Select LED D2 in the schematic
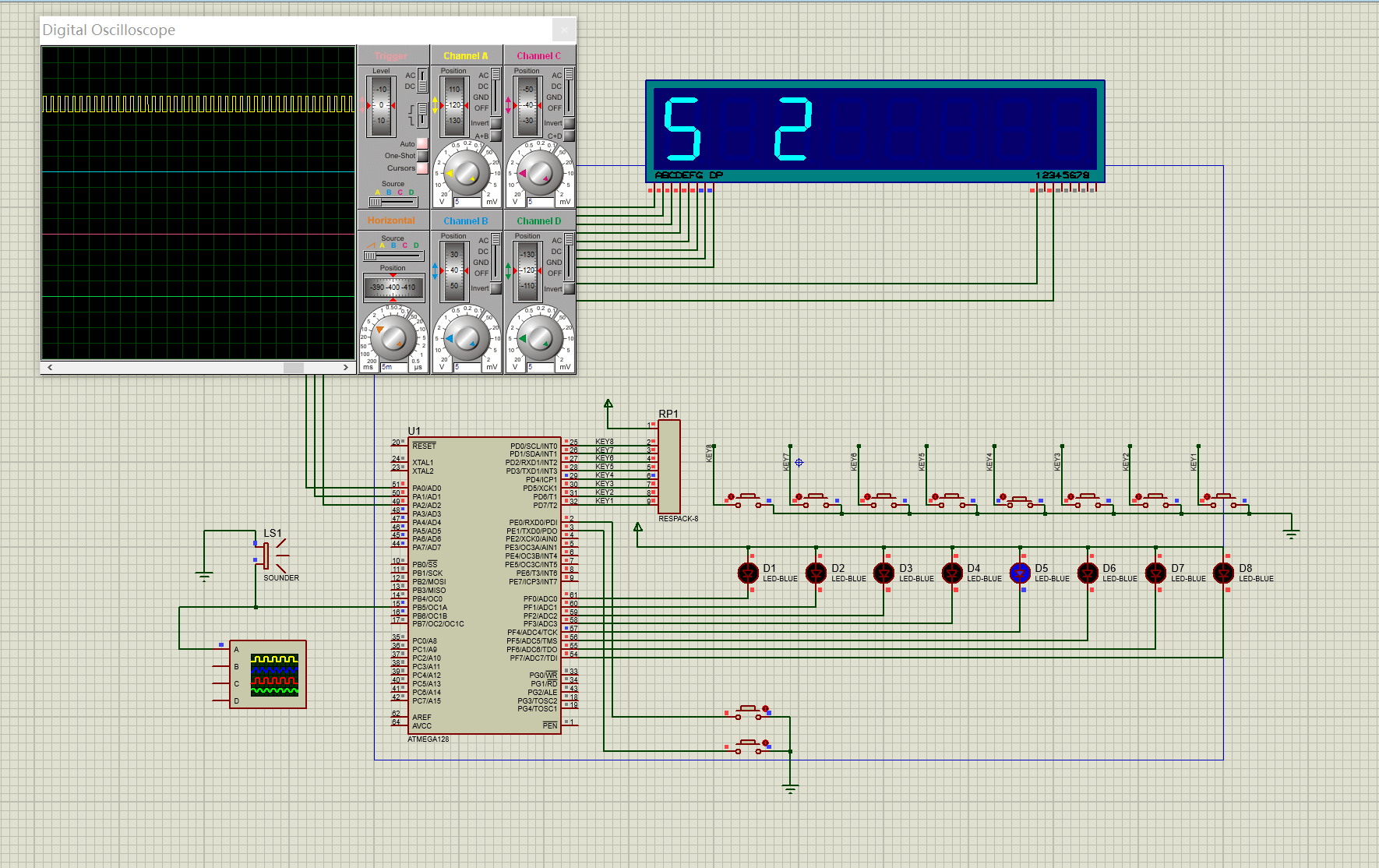The image size is (1379, 868). [816, 573]
